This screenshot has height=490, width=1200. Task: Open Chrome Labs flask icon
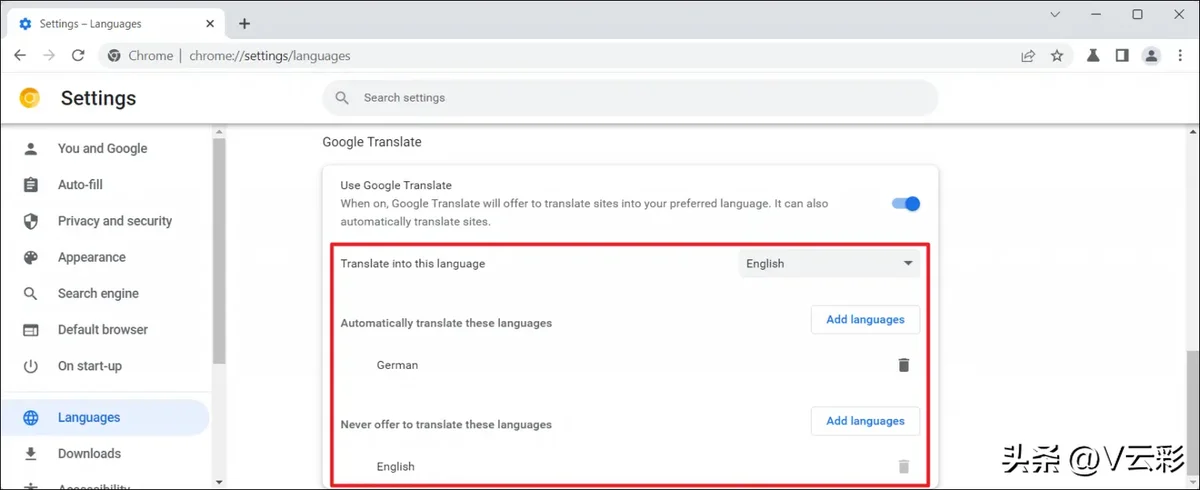click(x=1094, y=56)
